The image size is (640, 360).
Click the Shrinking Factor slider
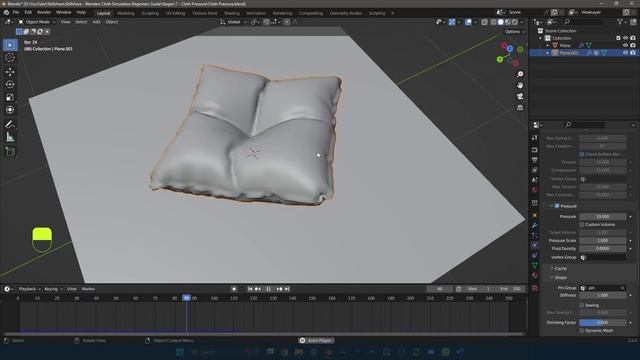click(x=602, y=322)
